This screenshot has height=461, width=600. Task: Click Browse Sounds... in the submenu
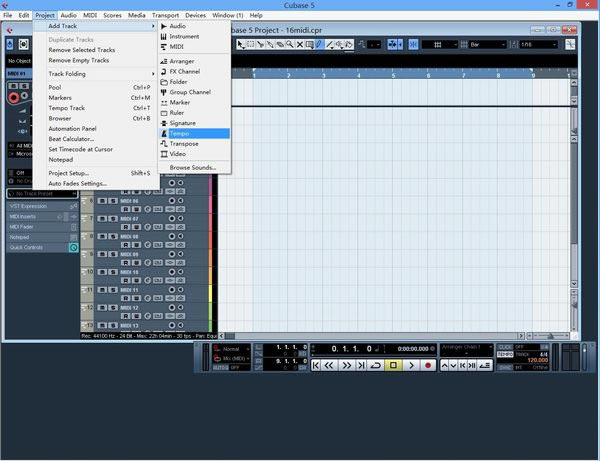[x=192, y=167]
